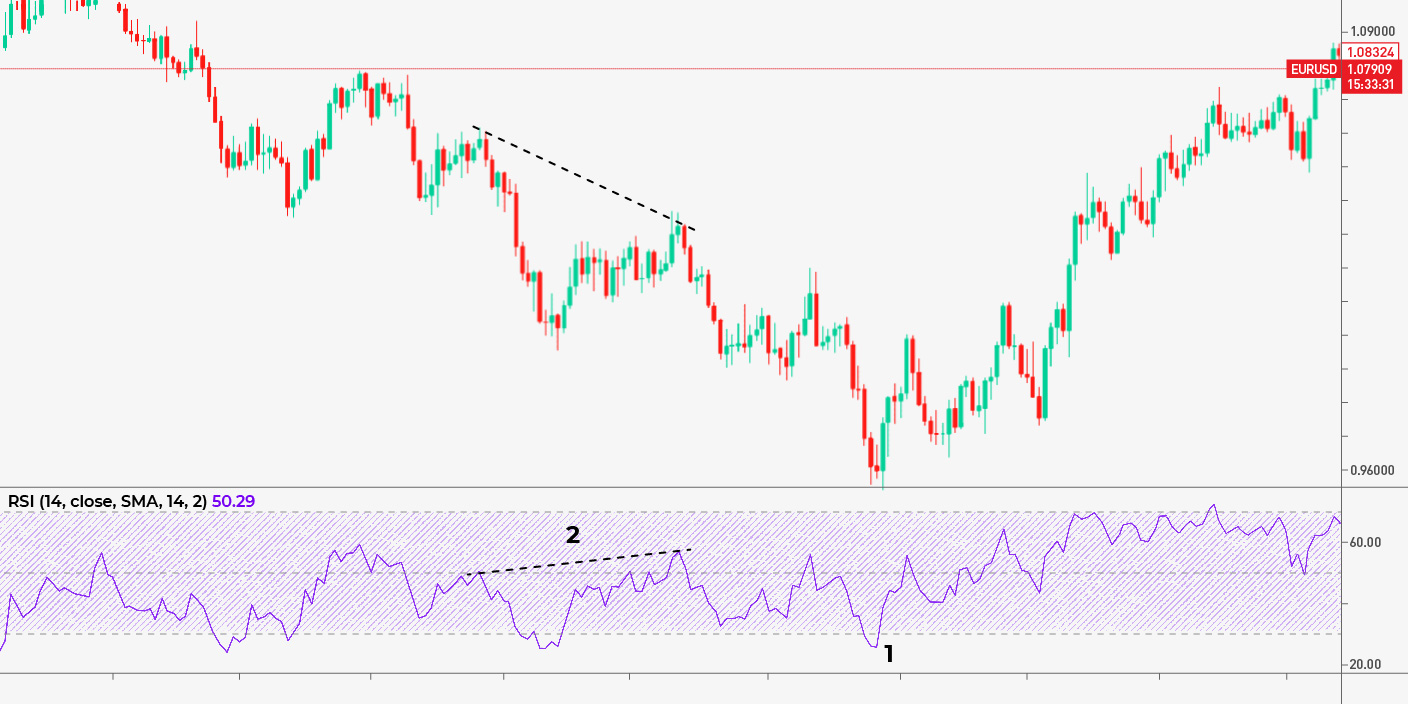This screenshot has width=1408, height=704.
Task: Select the 1.09000 price axis label
Action: coord(1374,32)
